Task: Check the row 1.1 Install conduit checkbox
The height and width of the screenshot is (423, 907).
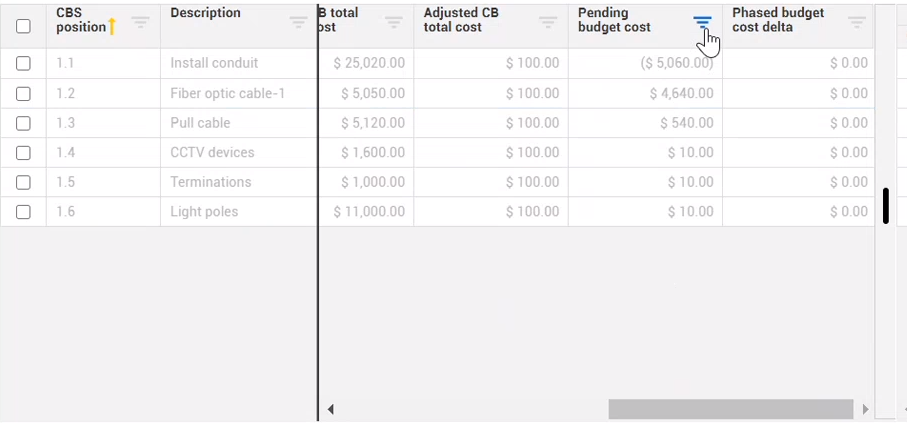Action: [23, 63]
